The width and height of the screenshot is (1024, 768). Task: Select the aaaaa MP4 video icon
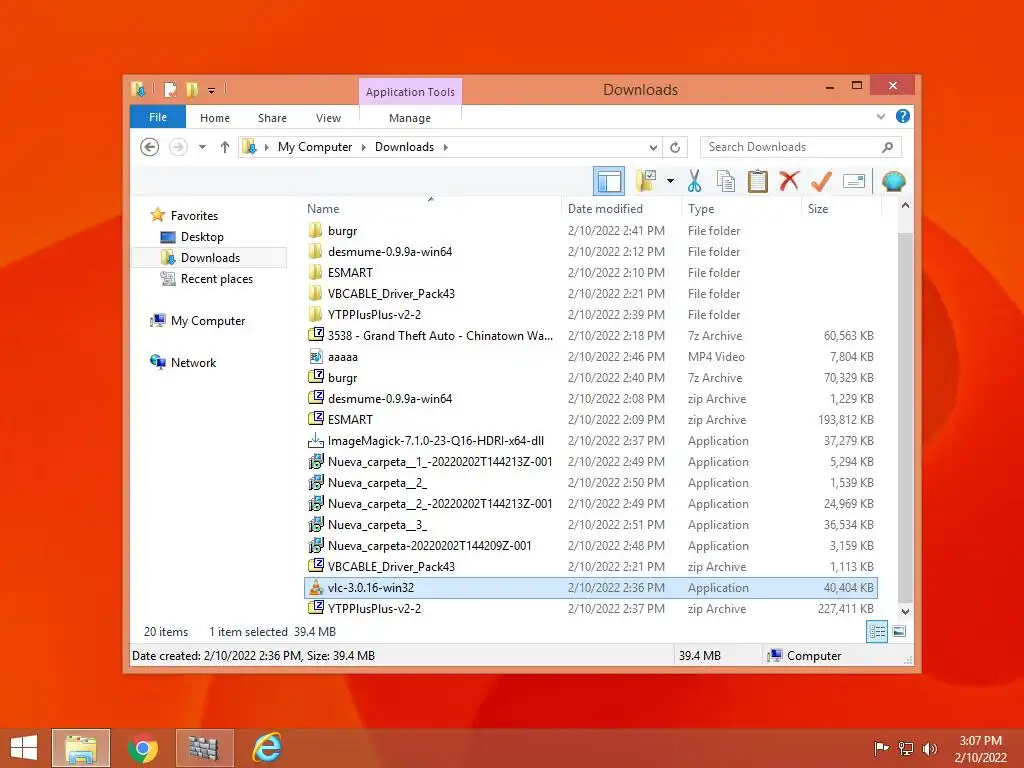pos(316,357)
